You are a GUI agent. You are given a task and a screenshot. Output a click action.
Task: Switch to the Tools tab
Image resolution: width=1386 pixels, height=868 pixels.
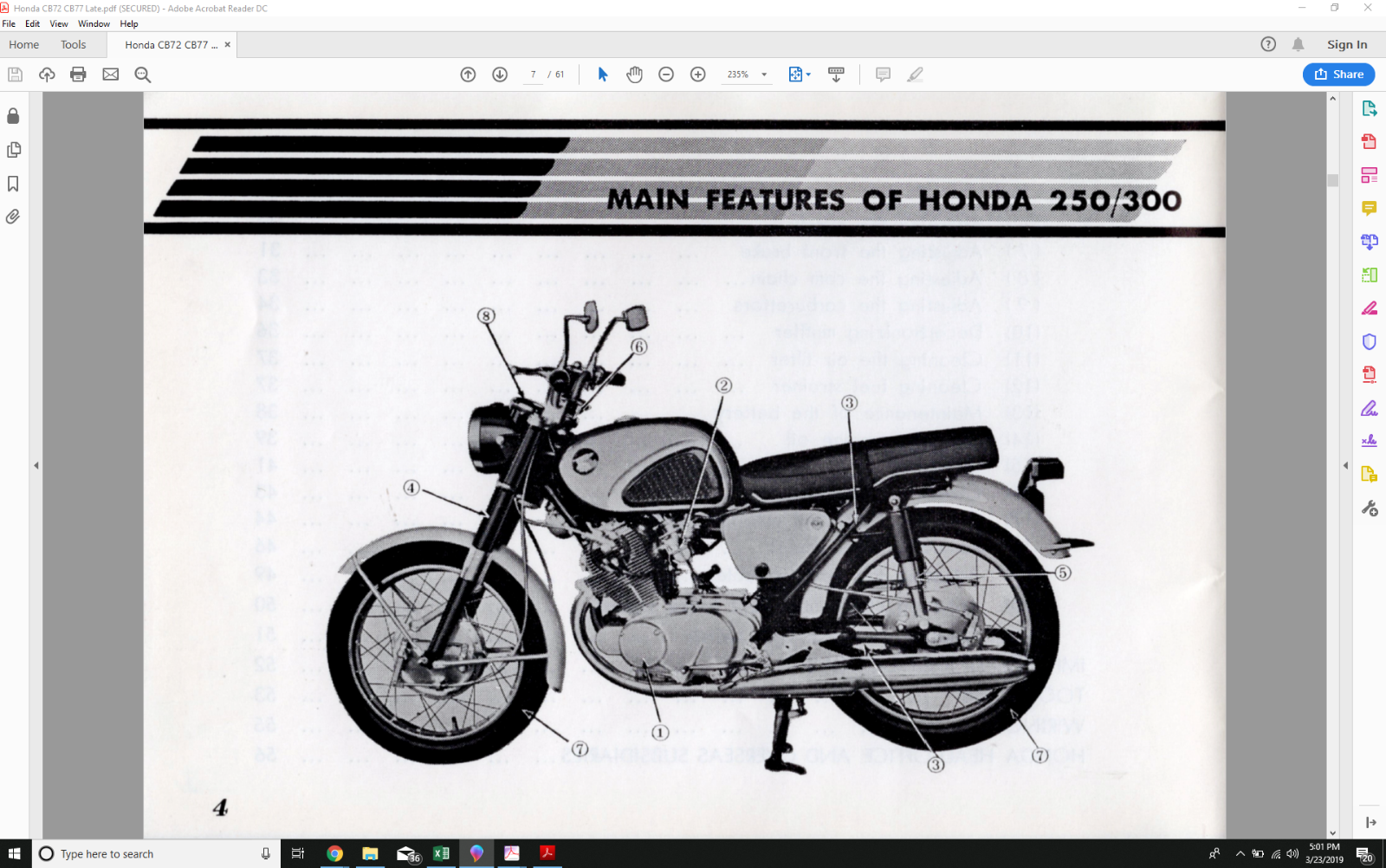(74, 45)
